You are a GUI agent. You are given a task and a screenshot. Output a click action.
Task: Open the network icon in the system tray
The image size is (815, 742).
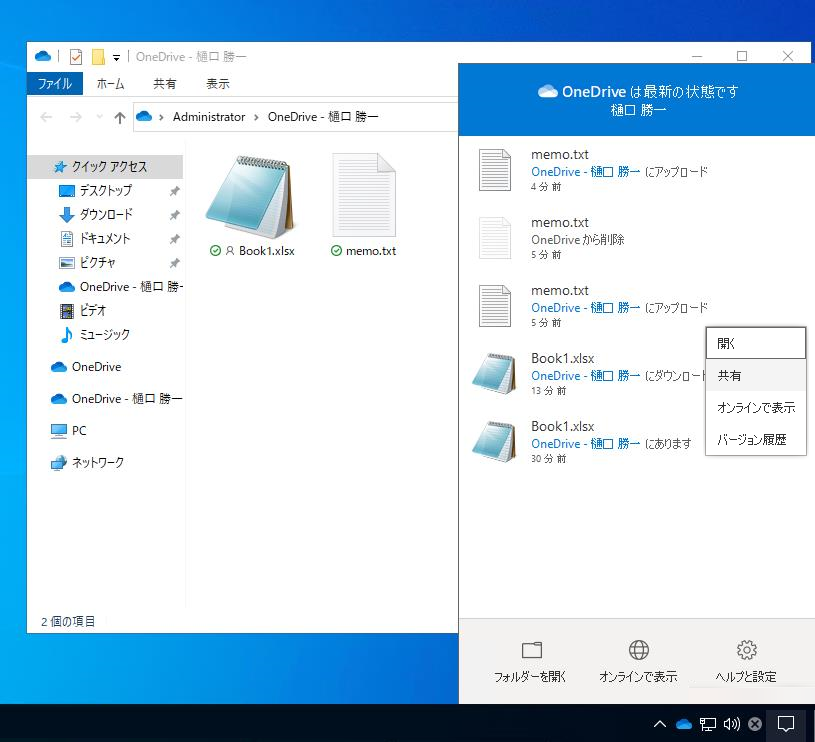click(707, 723)
